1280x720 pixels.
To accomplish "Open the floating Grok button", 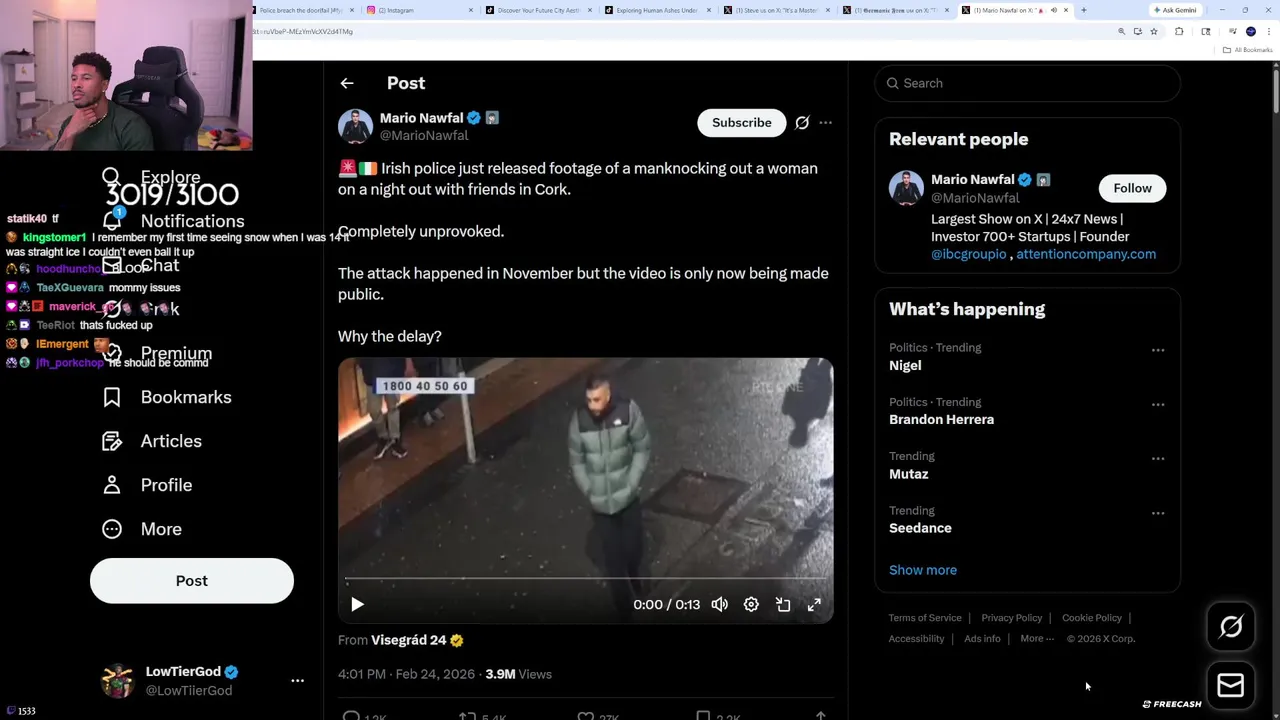I will tap(1231, 627).
